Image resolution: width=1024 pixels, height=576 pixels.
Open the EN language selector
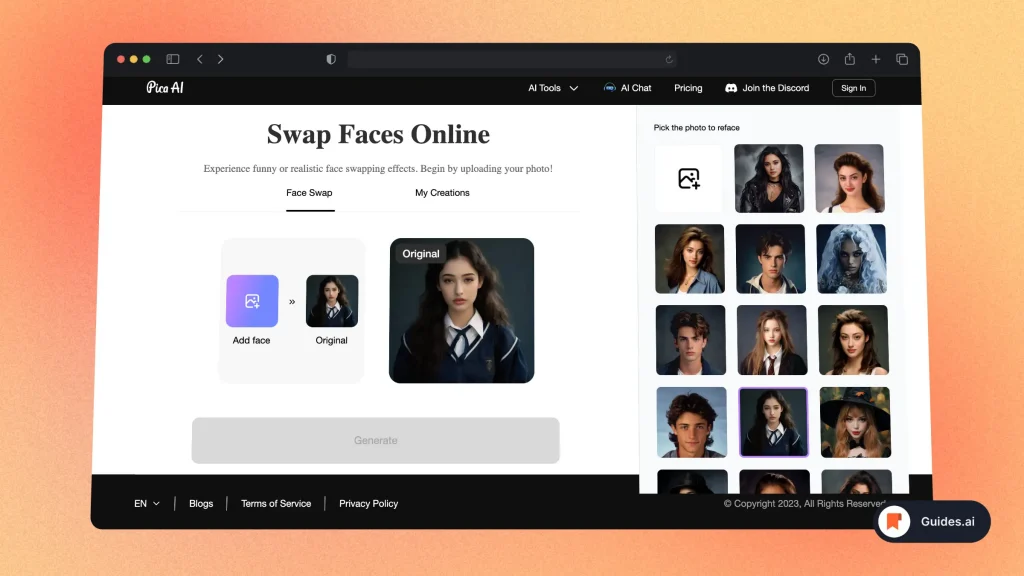coord(147,504)
